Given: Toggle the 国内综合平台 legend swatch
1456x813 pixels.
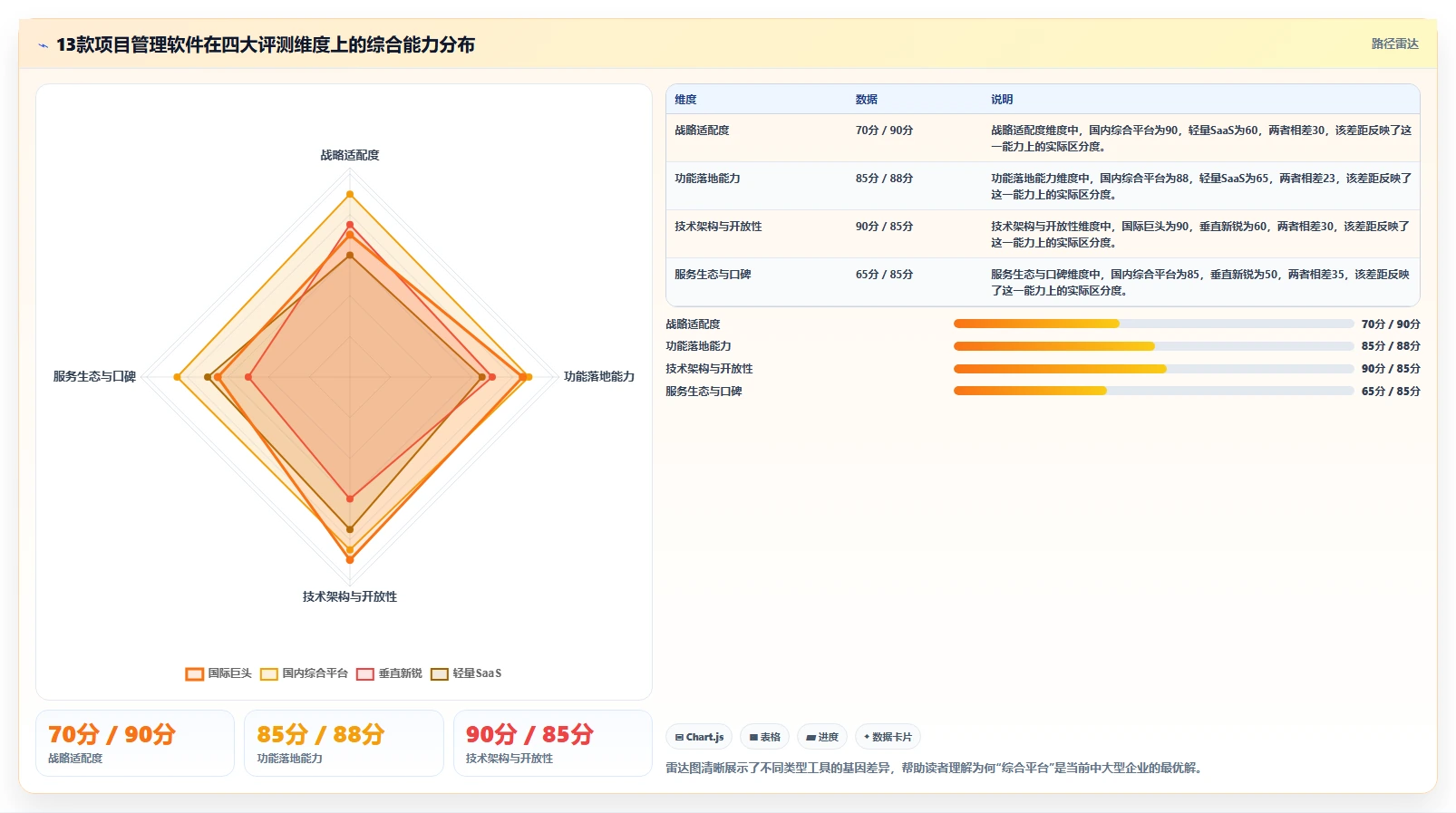Looking at the screenshot, I should click(268, 673).
